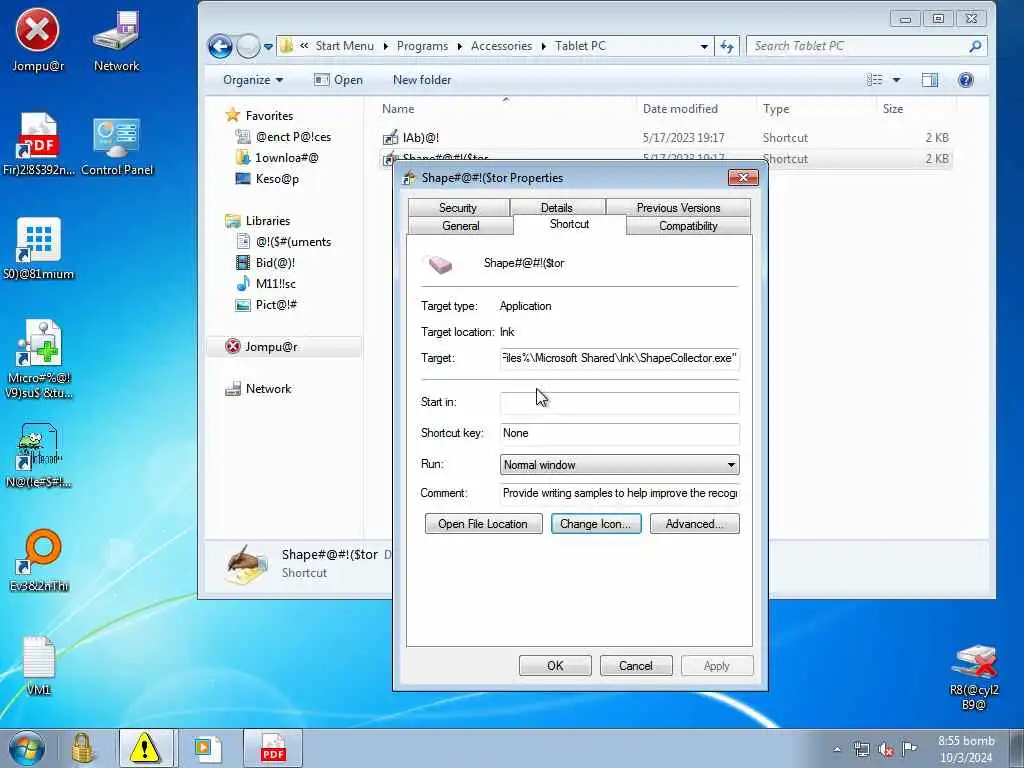Click the change view icon in Explorer
This screenshot has width=1024, height=768.
point(874,80)
